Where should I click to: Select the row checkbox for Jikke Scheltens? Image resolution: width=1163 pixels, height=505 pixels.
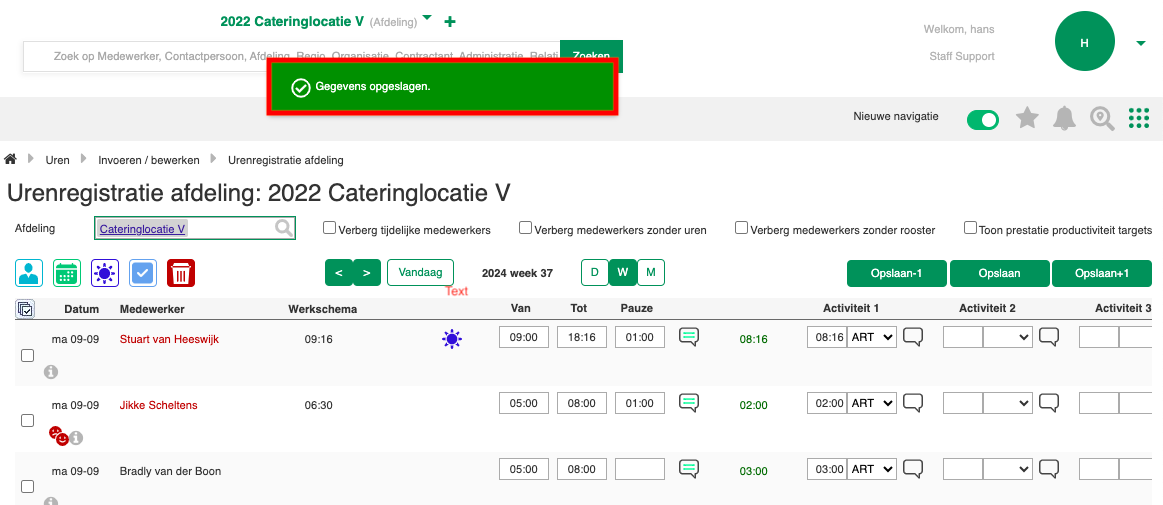pos(28,421)
